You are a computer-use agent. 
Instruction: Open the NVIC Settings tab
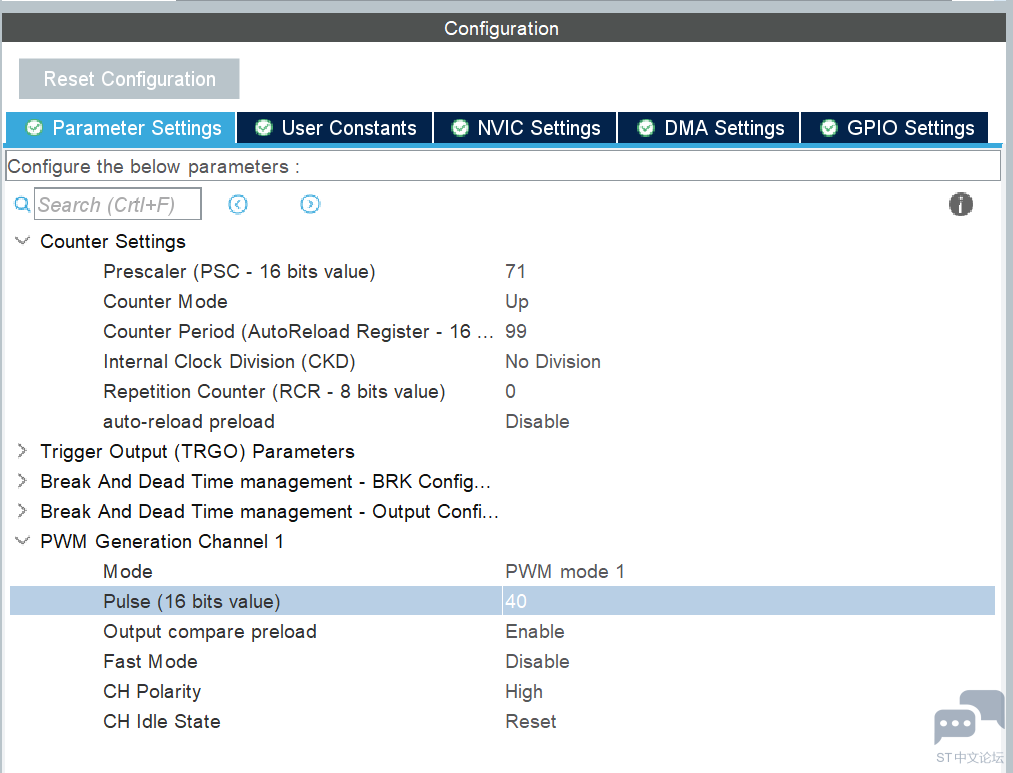tap(526, 128)
